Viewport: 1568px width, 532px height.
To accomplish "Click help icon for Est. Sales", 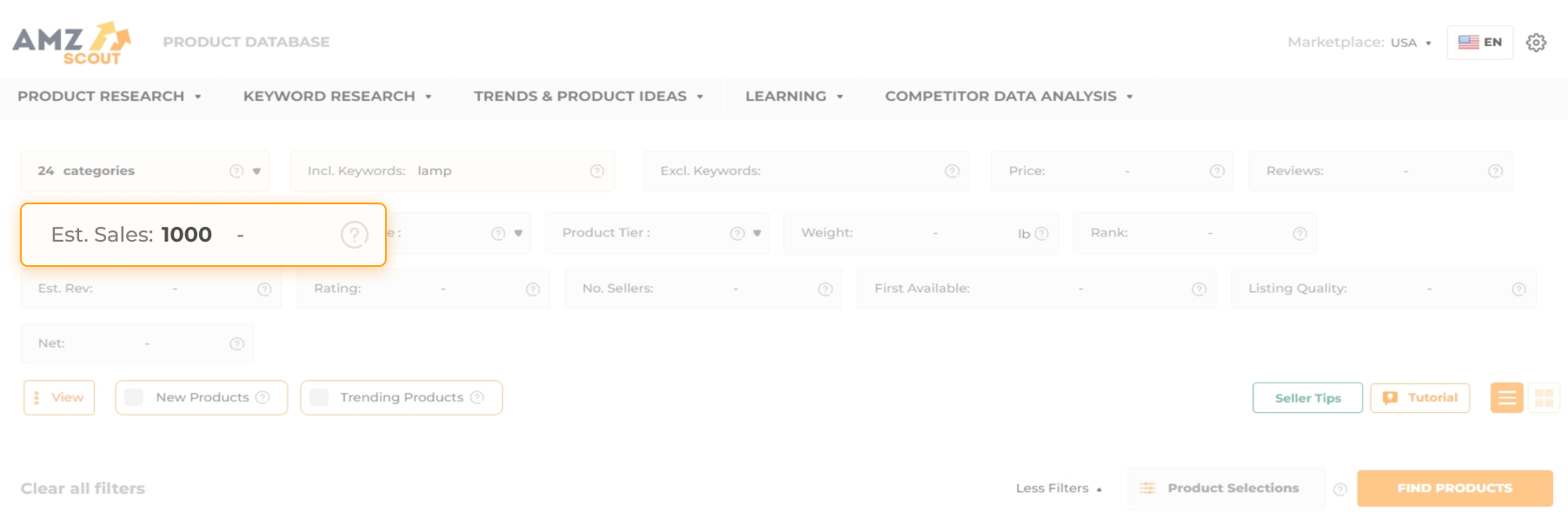I will (355, 235).
